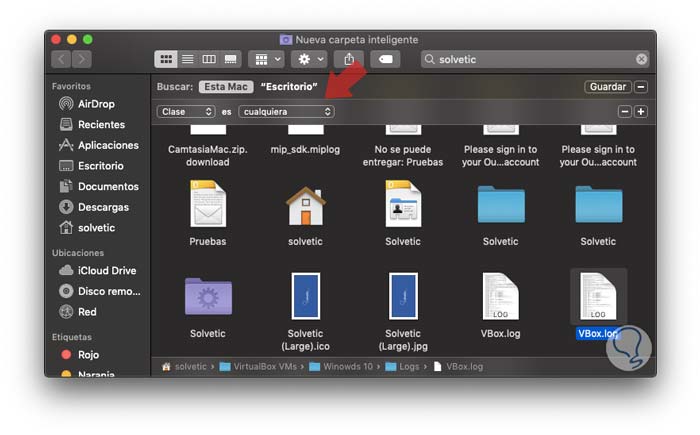The height and width of the screenshot is (435, 700).
Task: Select the Rojo tag in the sidebar
Action: pyautogui.click(x=80, y=355)
